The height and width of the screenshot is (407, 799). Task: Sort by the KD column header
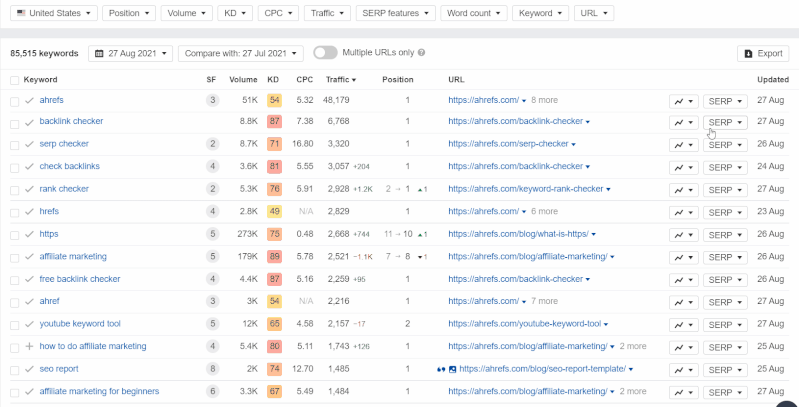pyautogui.click(x=274, y=79)
